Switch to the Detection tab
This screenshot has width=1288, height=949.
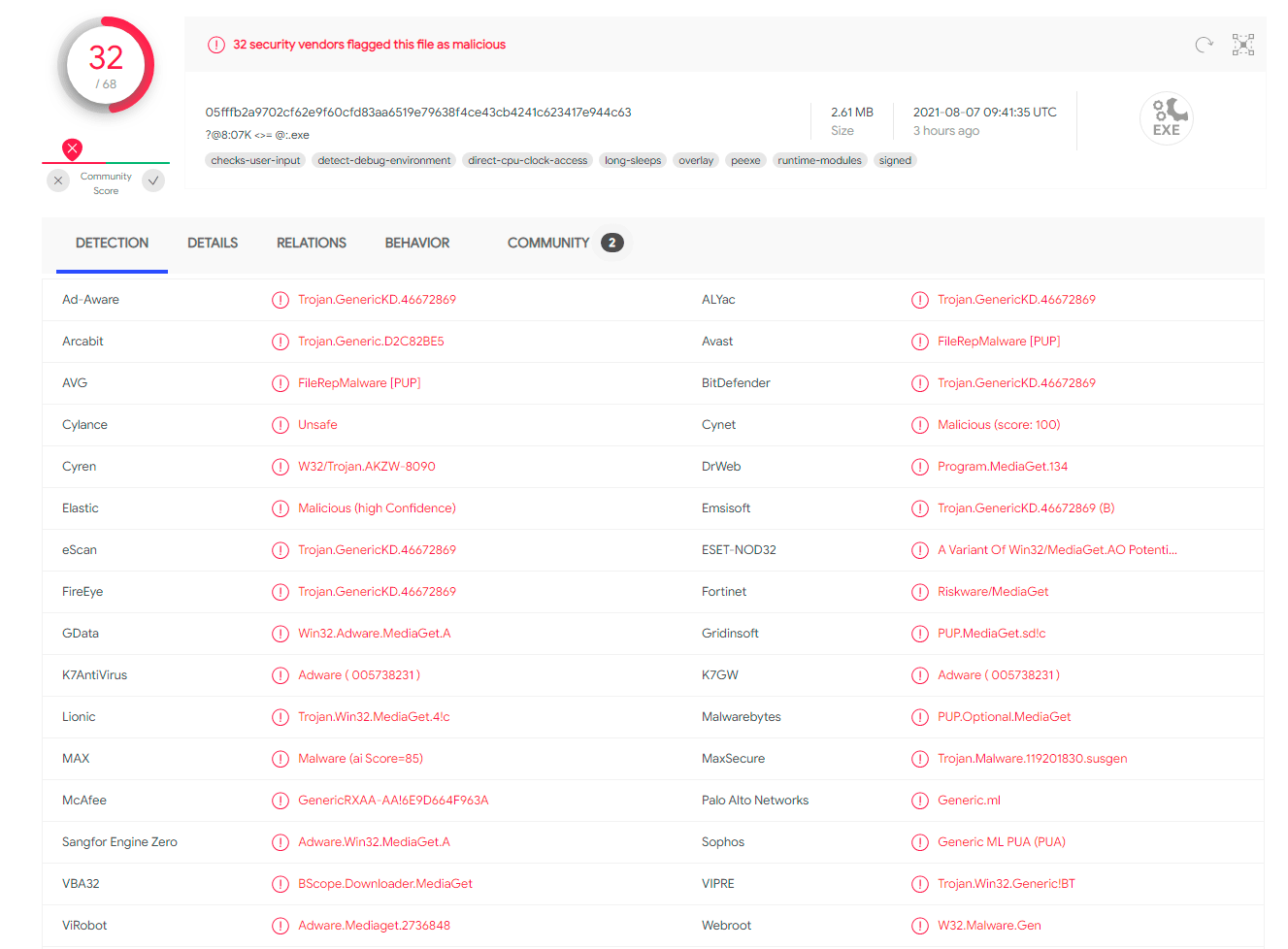click(x=113, y=244)
